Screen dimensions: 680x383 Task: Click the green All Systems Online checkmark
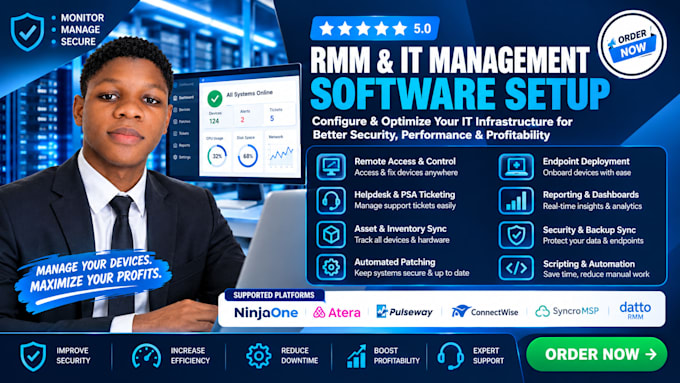[215, 99]
